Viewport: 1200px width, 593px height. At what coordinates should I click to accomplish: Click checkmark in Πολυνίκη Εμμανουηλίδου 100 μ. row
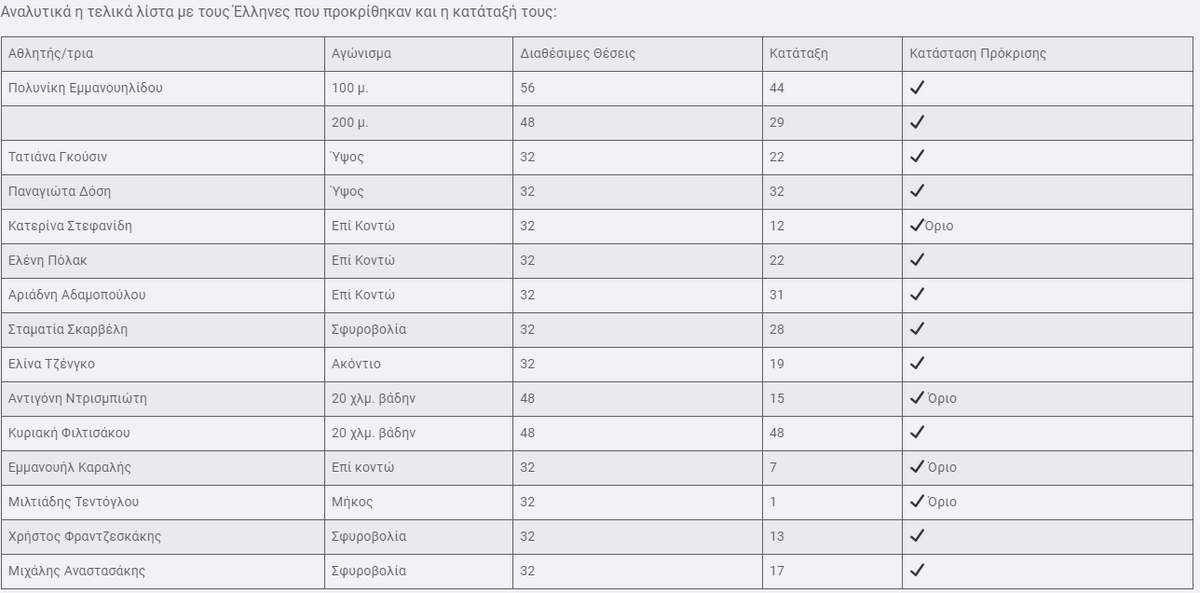(x=917, y=87)
